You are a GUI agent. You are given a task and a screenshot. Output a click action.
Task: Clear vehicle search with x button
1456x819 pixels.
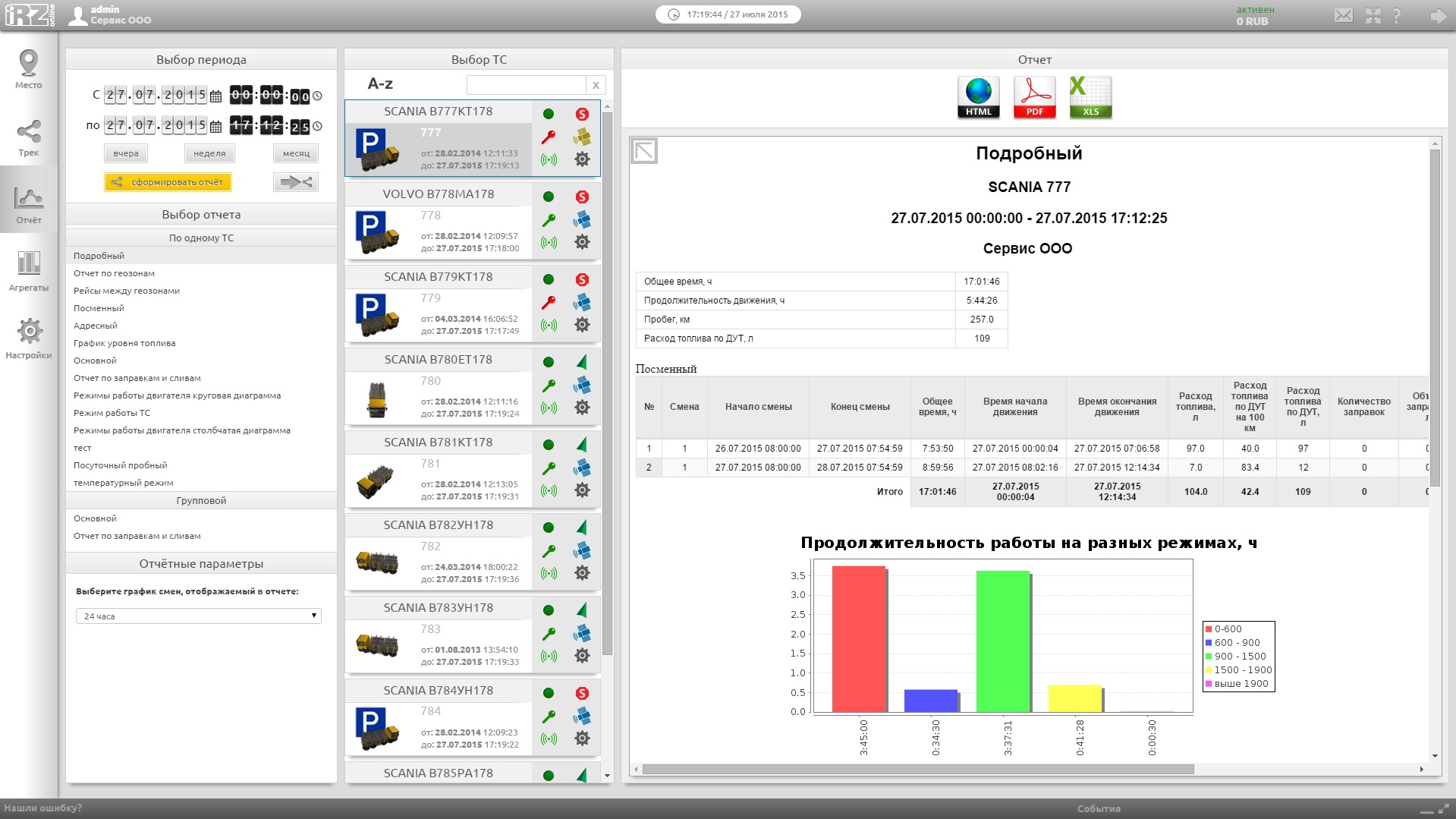(596, 85)
